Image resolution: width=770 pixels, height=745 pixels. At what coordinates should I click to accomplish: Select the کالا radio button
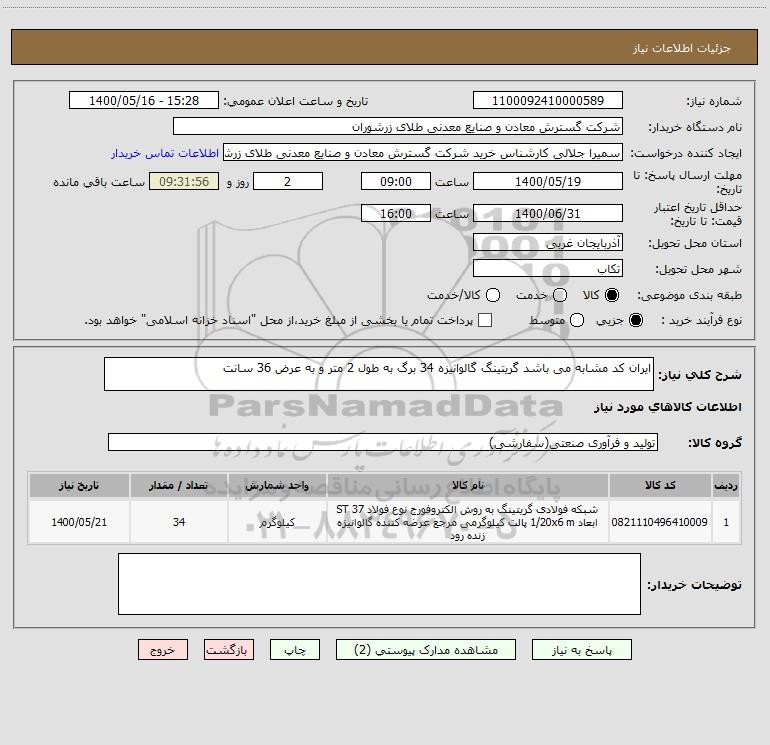(x=612, y=295)
